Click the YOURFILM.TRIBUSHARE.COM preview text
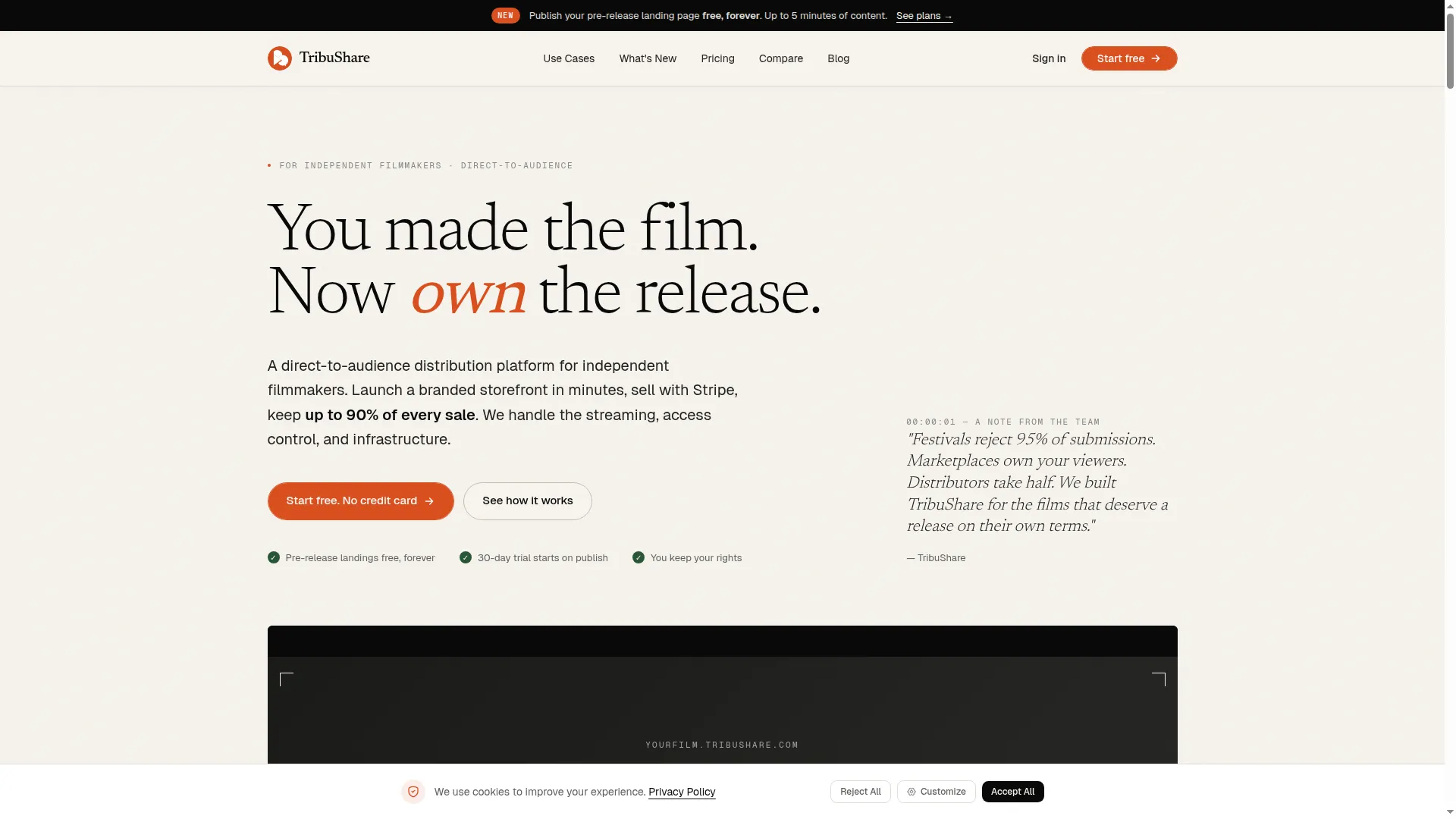Screen dimensions: 1456x819 click(722, 745)
